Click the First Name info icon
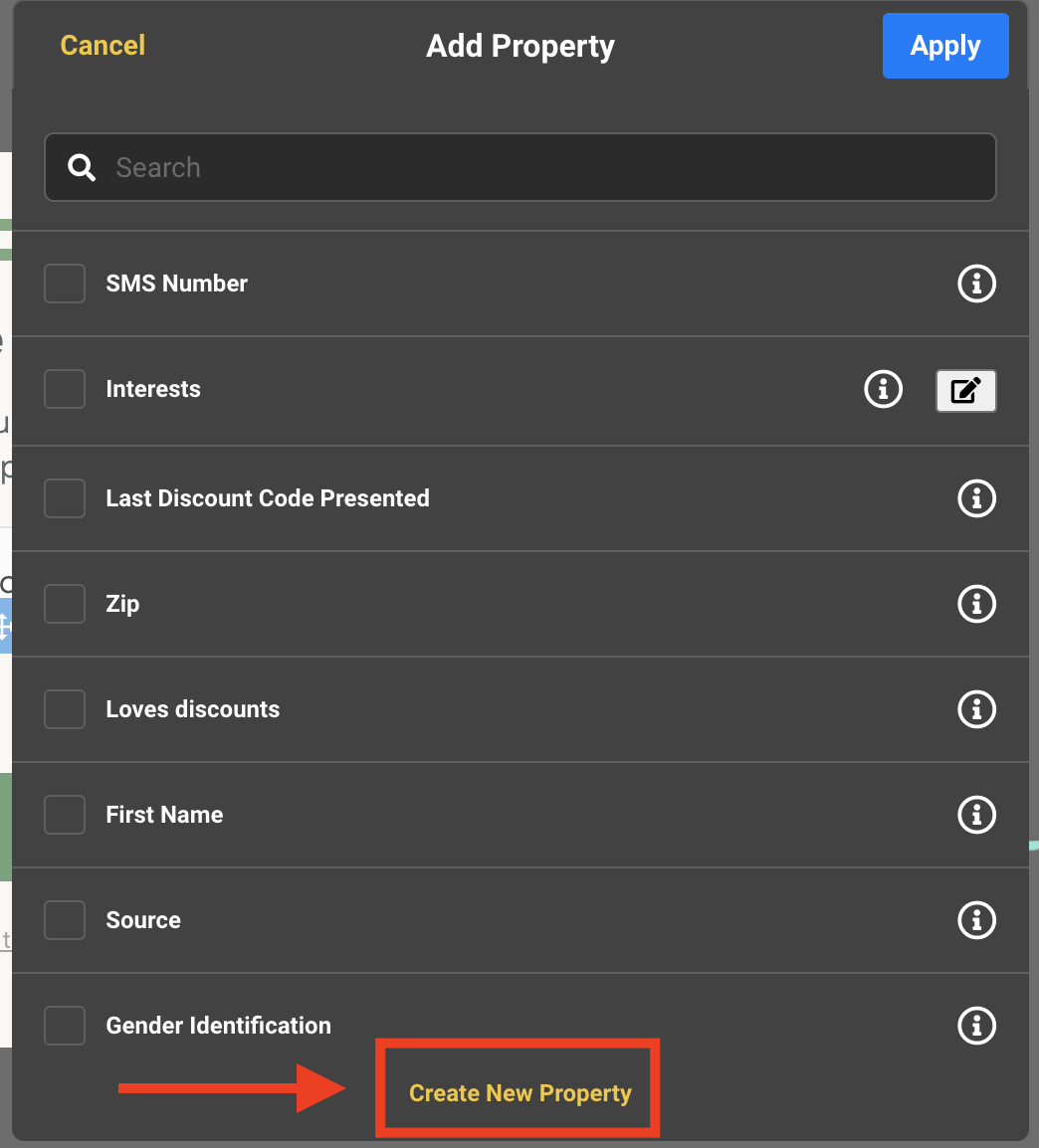 pos(975,815)
